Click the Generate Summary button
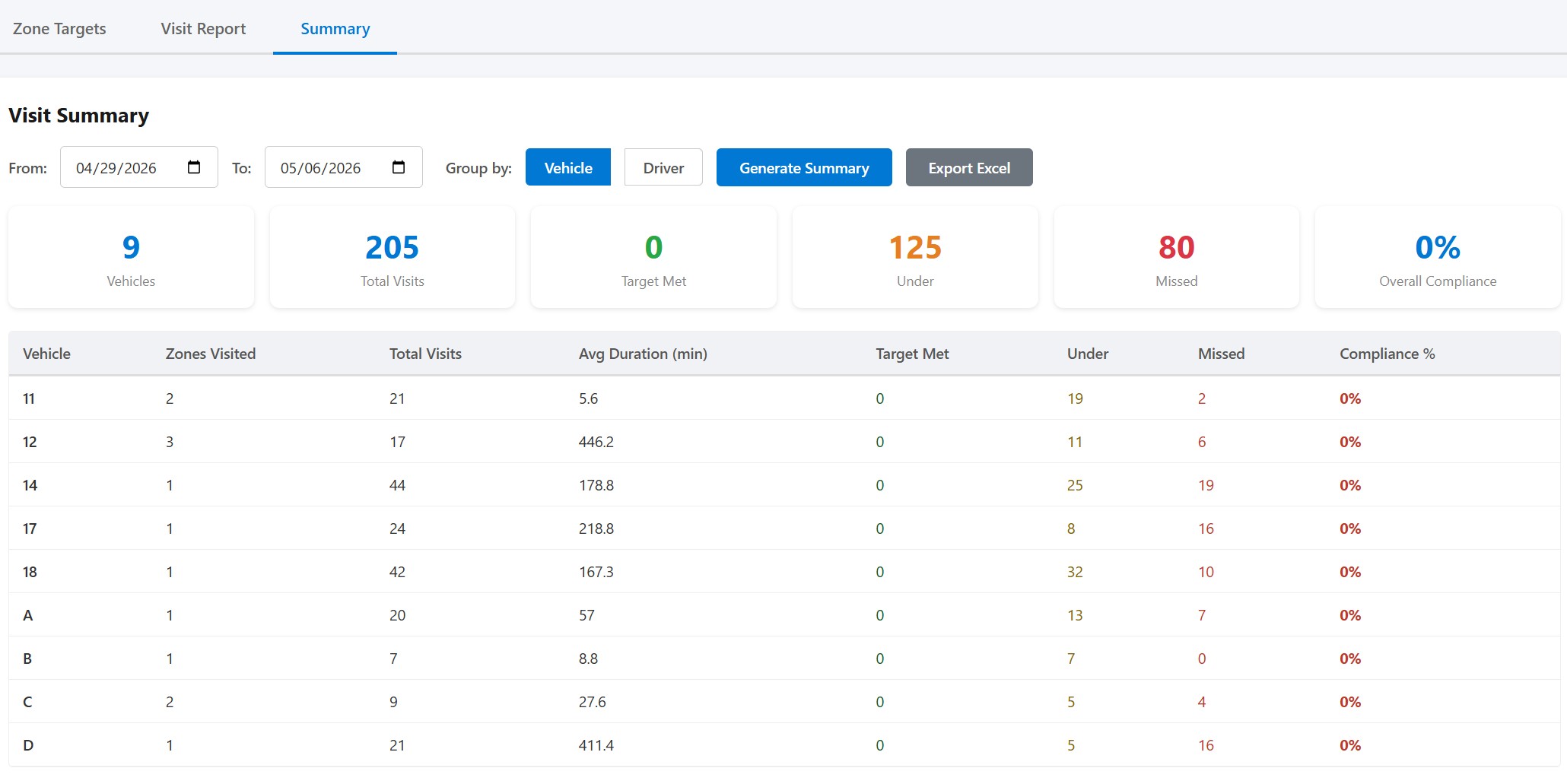 click(804, 167)
